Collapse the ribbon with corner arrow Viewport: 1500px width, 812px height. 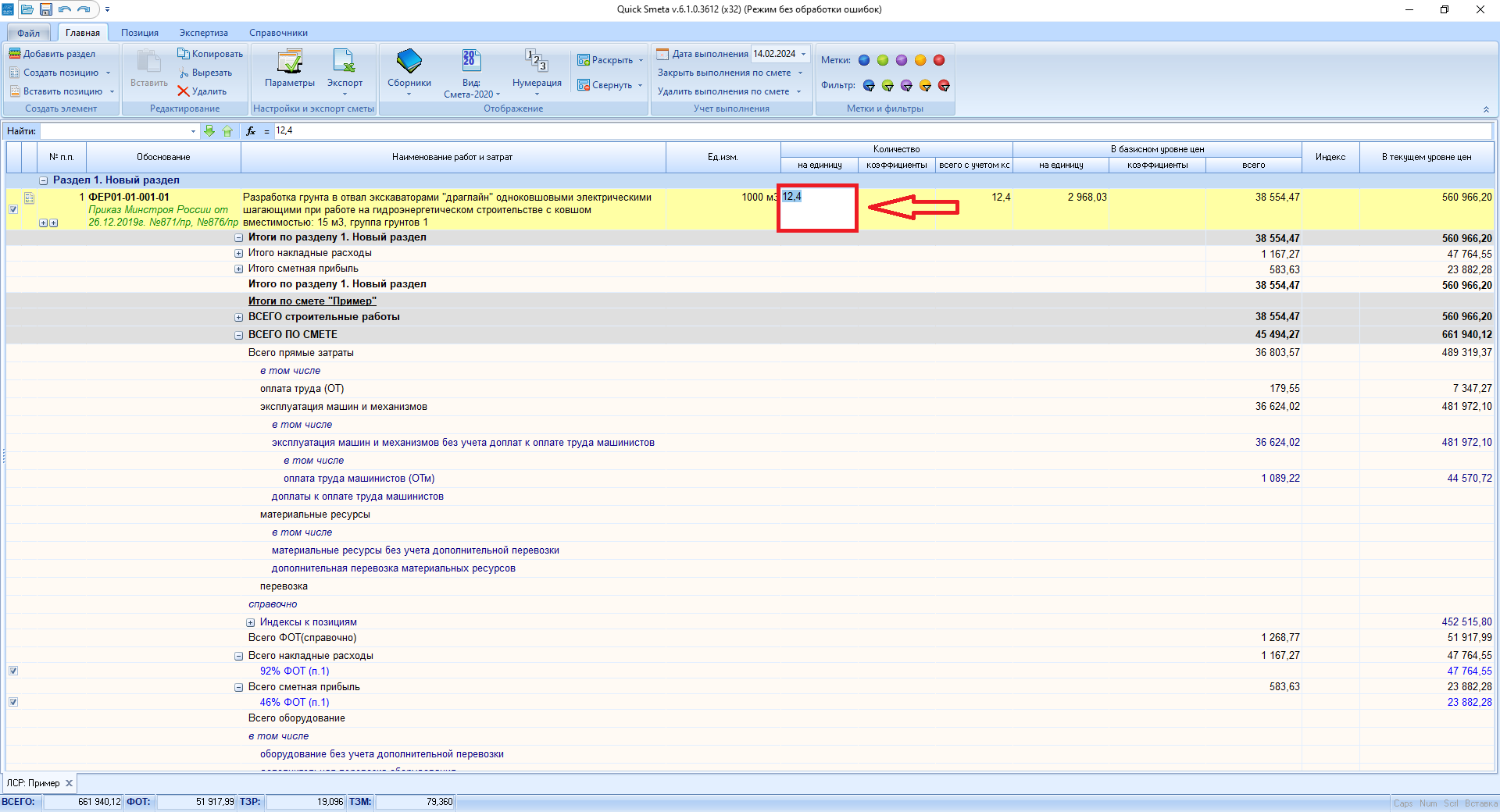click(x=1486, y=109)
